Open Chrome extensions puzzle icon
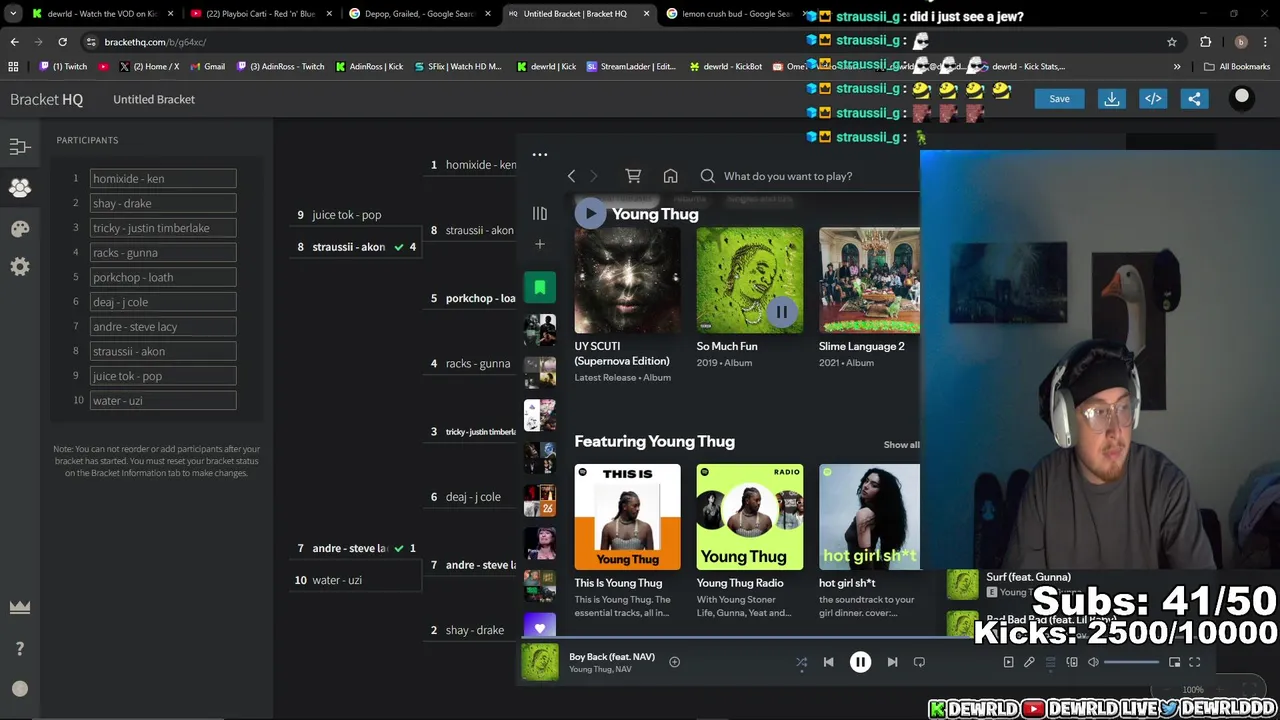The width and height of the screenshot is (1280, 720). [1205, 42]
